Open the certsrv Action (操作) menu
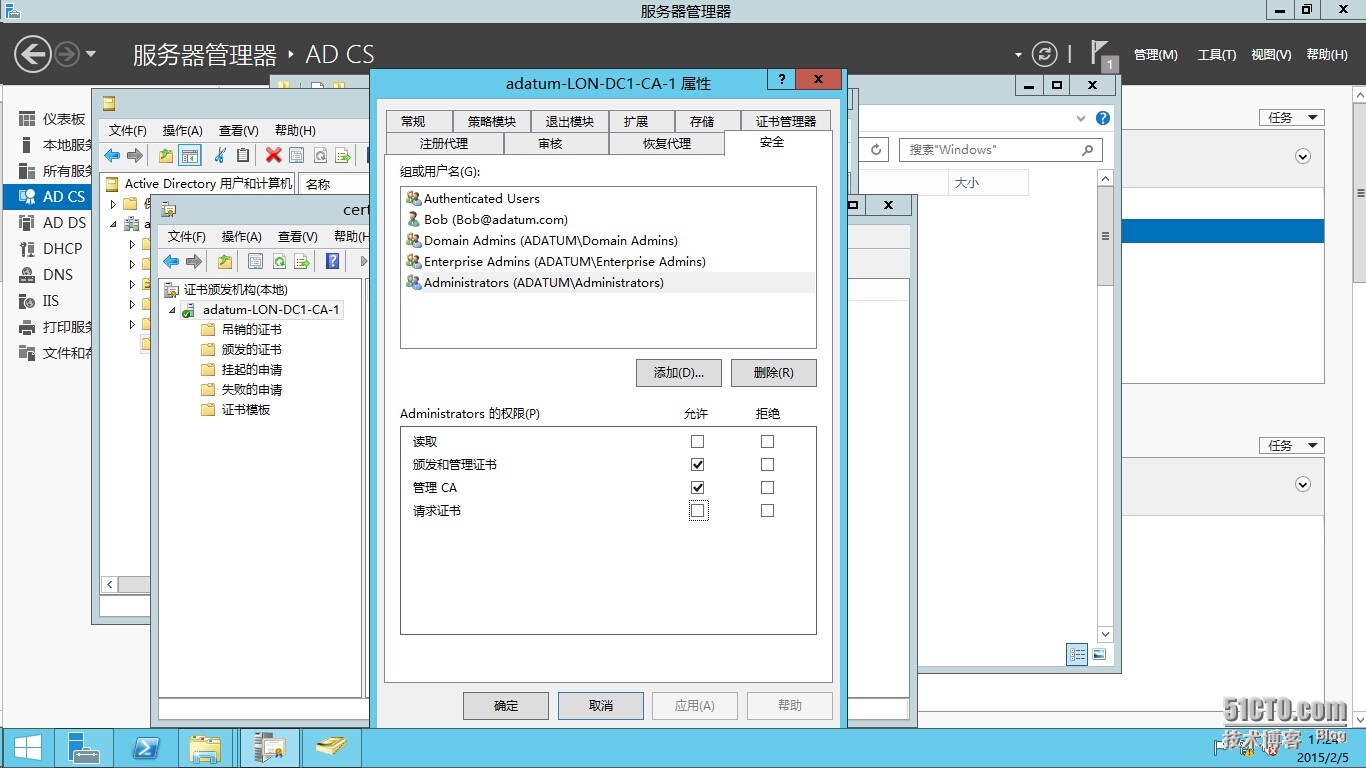This screenshot has height=768, width=1366. 242,236
